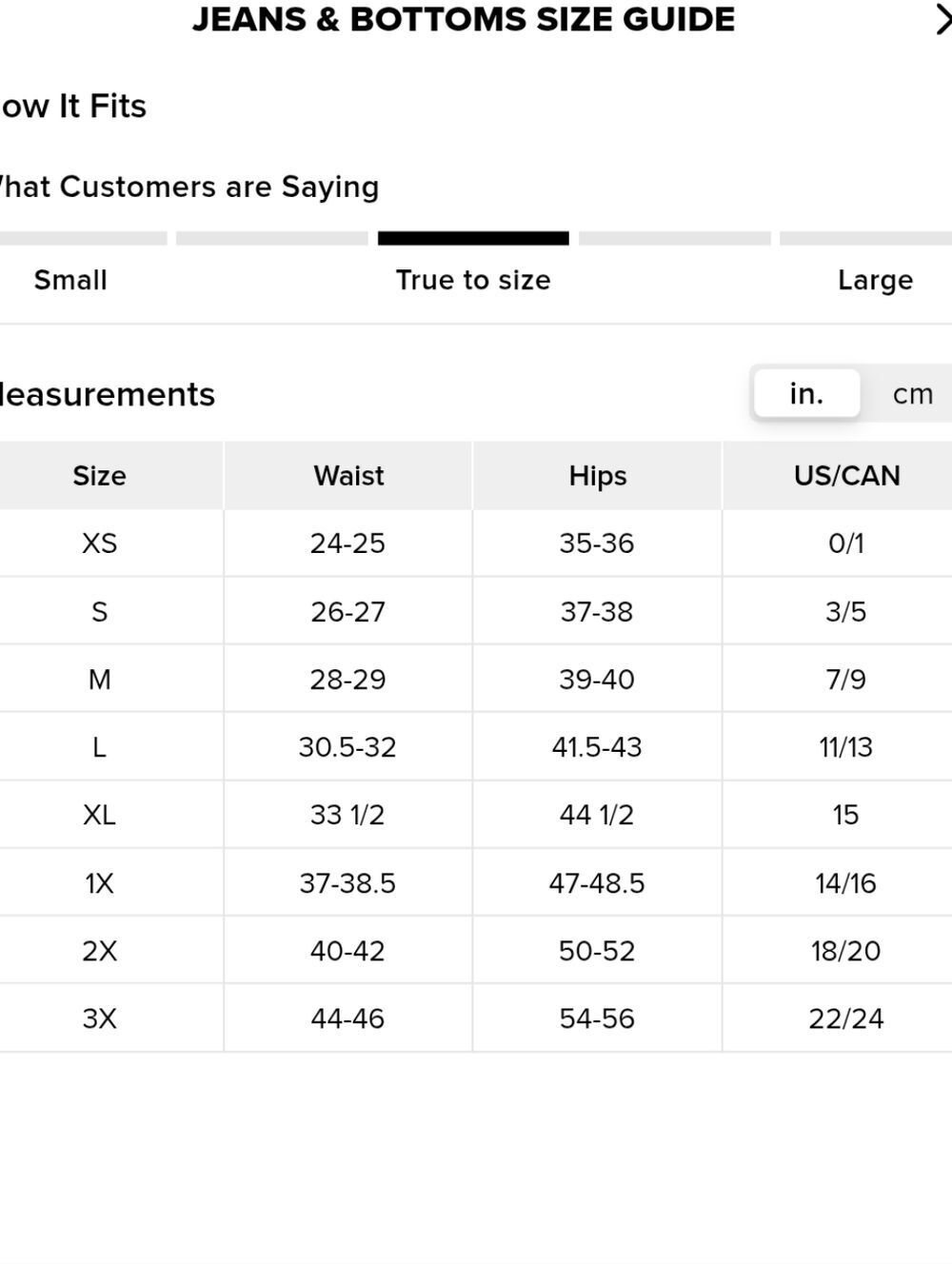Viewport: 952px width, 1264px height.
Task: Click the US/CAN column header
Action: [846, 476]
